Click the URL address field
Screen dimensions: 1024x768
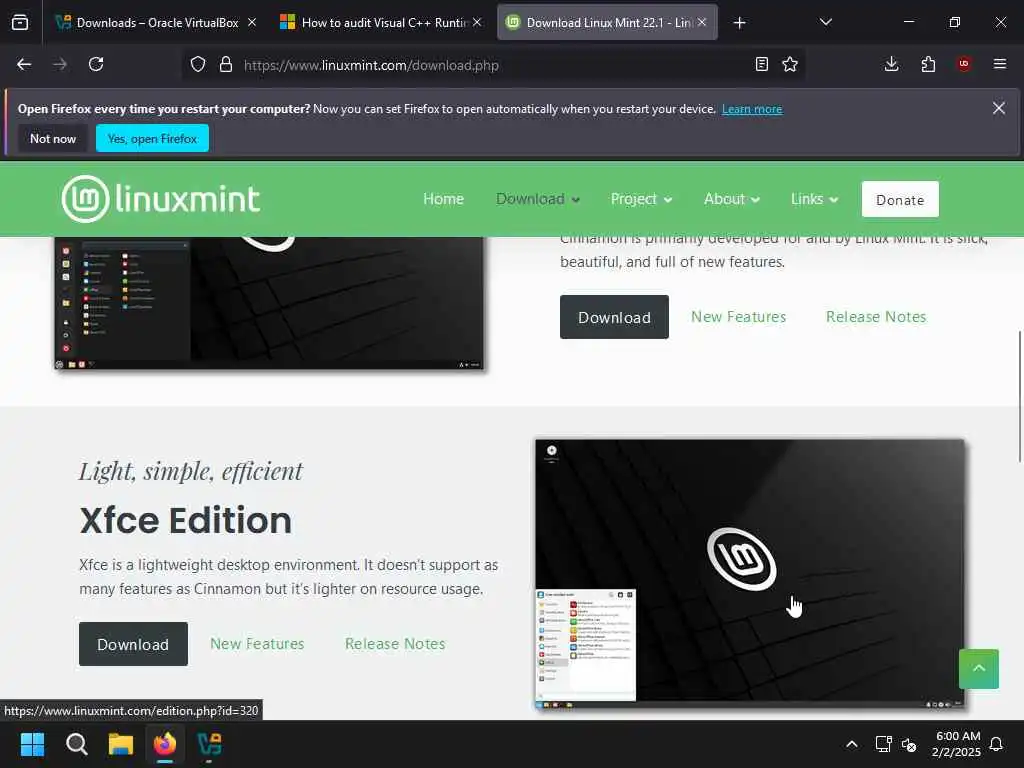[x=493, y=65]
